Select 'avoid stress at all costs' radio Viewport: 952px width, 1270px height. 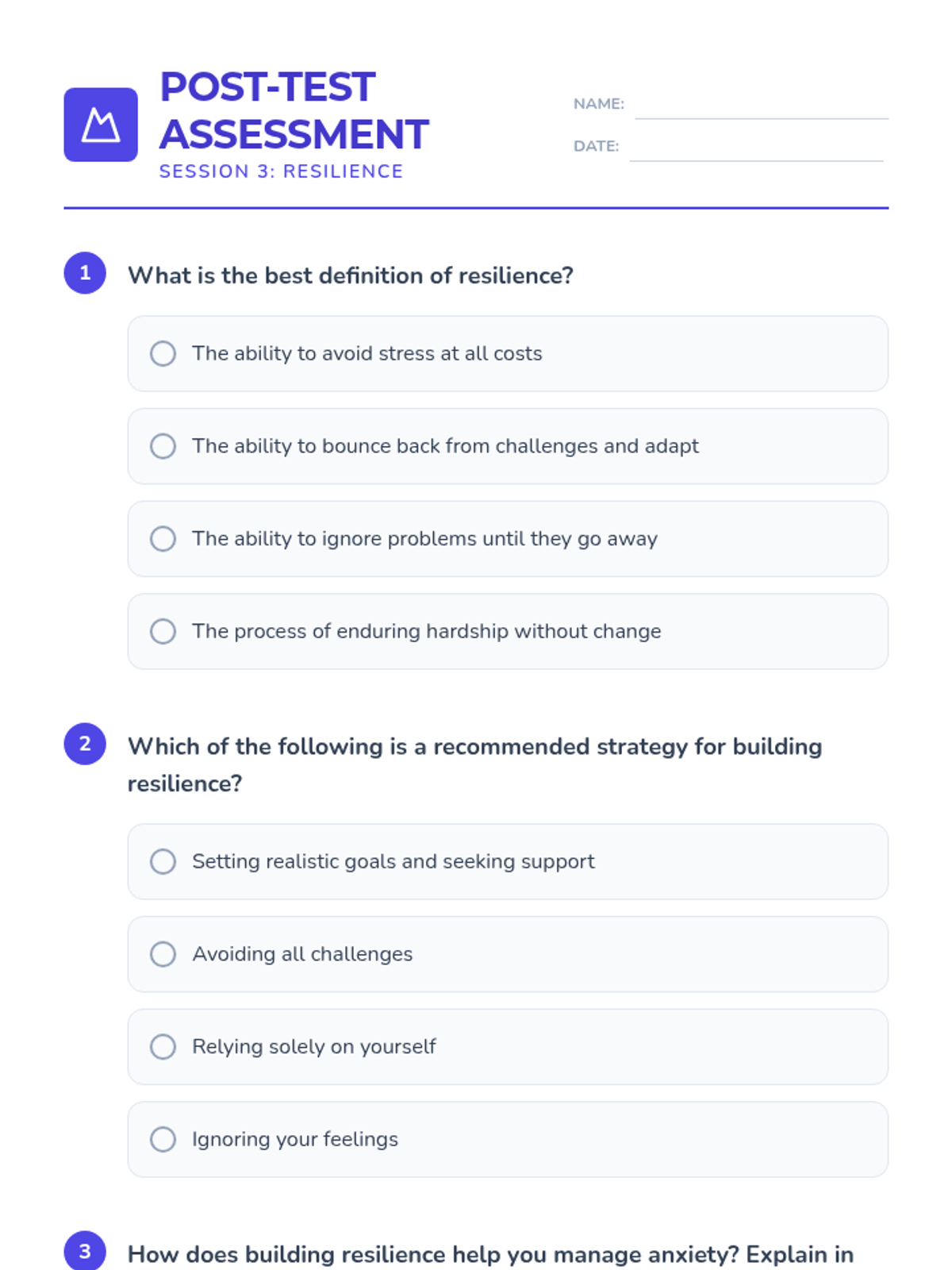coord(163,353)
